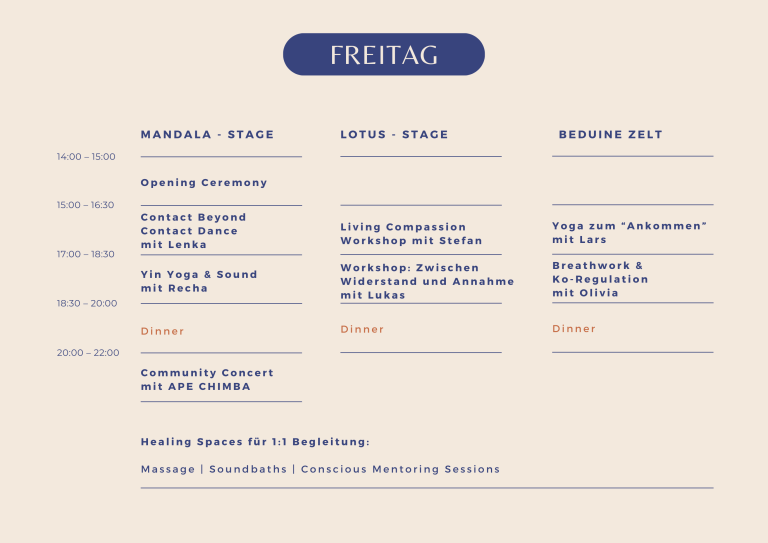
Task: Select the 14:00 – 15:00 time slot
Action: pyautogui.click(x=86, y=157)
